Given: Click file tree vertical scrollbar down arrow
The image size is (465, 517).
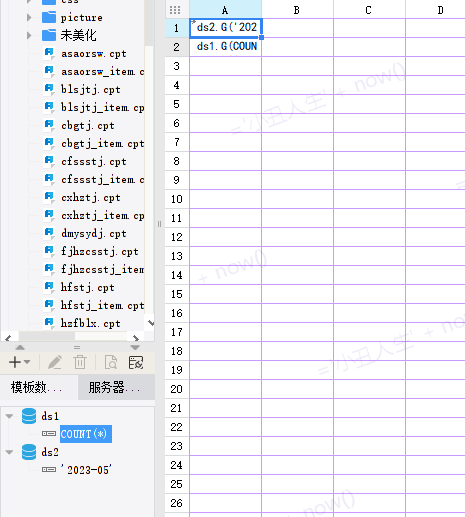Looking at the screenshot, I should (x=151, y=323).
